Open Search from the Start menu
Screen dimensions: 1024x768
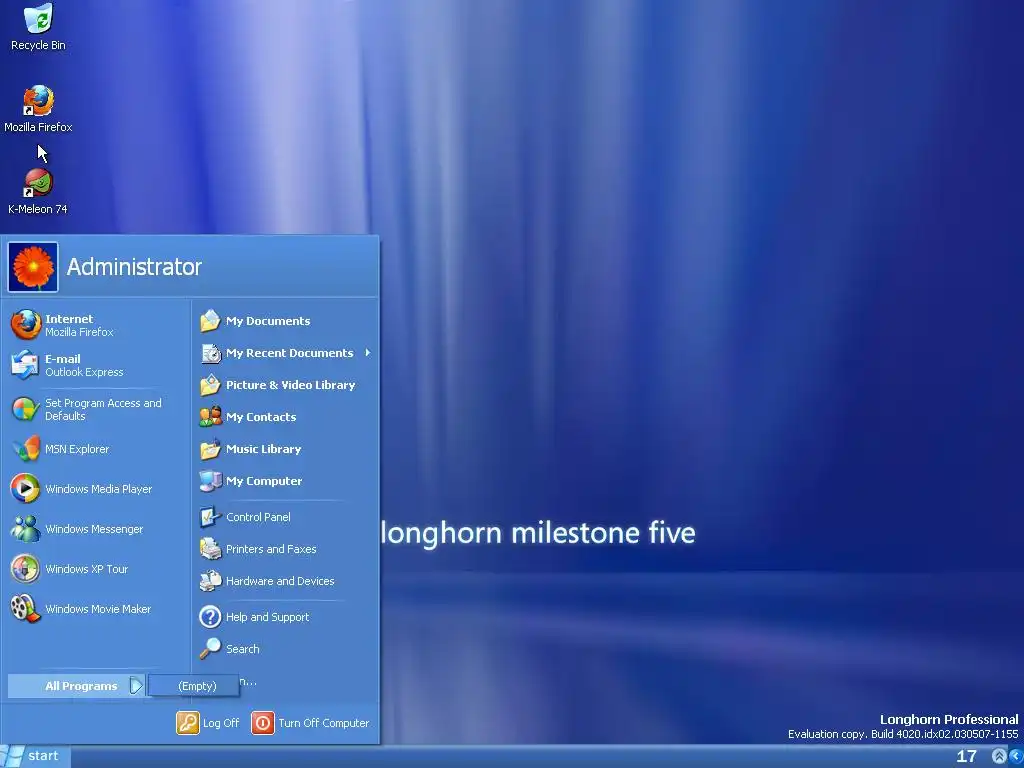(285, 648)
